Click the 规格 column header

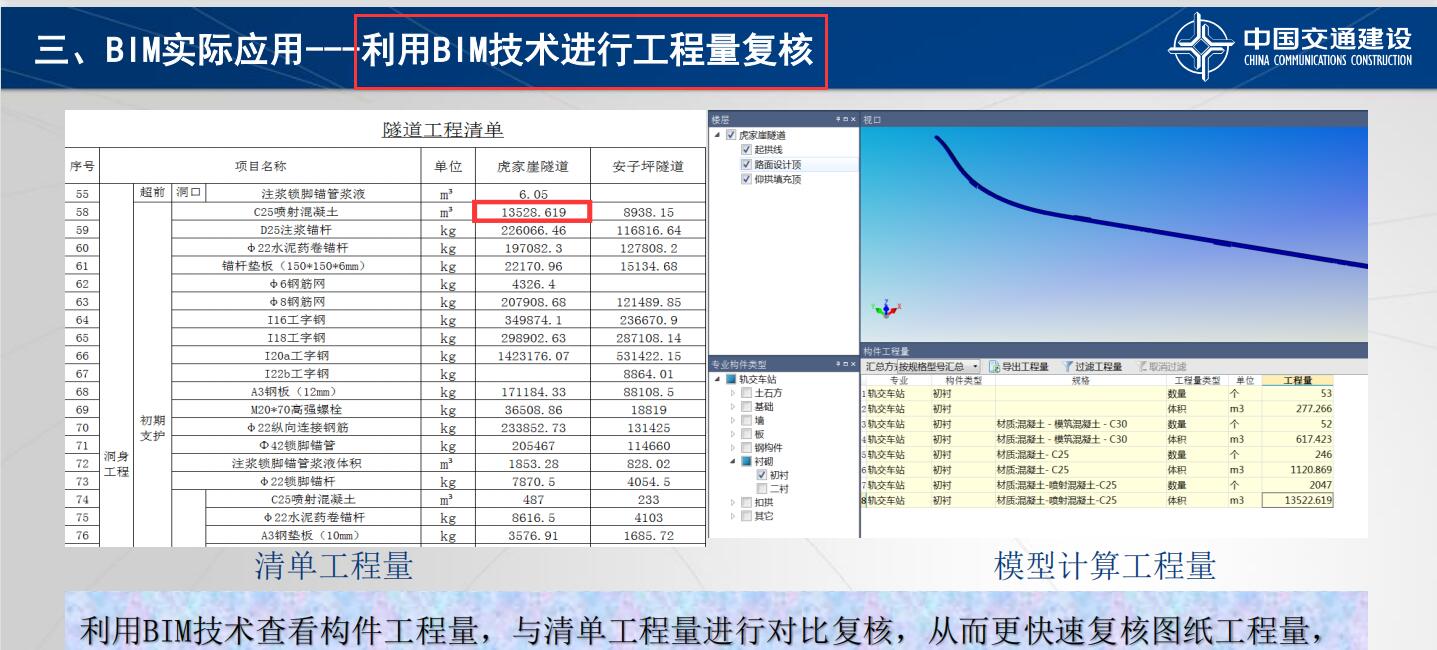click(1080, 380)
